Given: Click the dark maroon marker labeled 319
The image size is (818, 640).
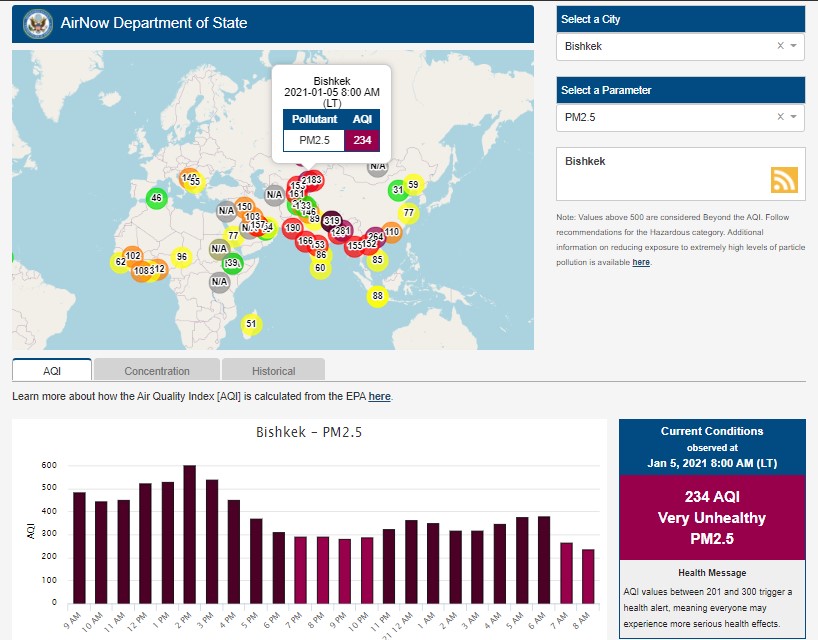Looking at the screenshot, I should coord(332,221).
